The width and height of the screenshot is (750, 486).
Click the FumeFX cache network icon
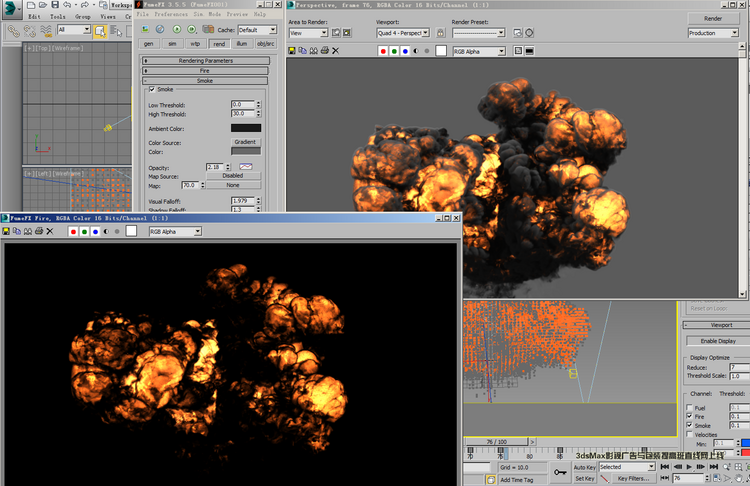(208, 29)
